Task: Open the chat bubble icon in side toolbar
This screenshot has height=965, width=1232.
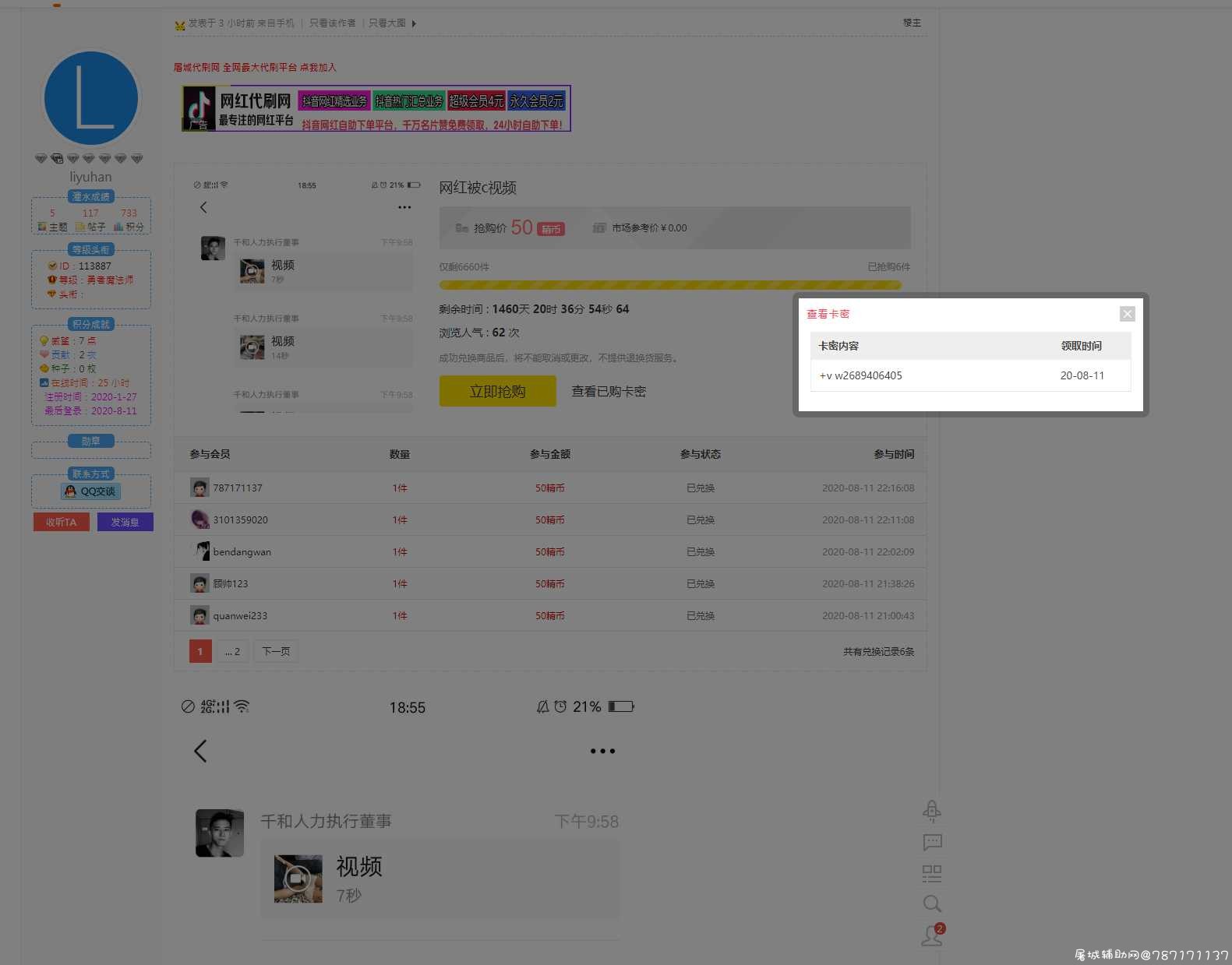Action: (932, 842)
